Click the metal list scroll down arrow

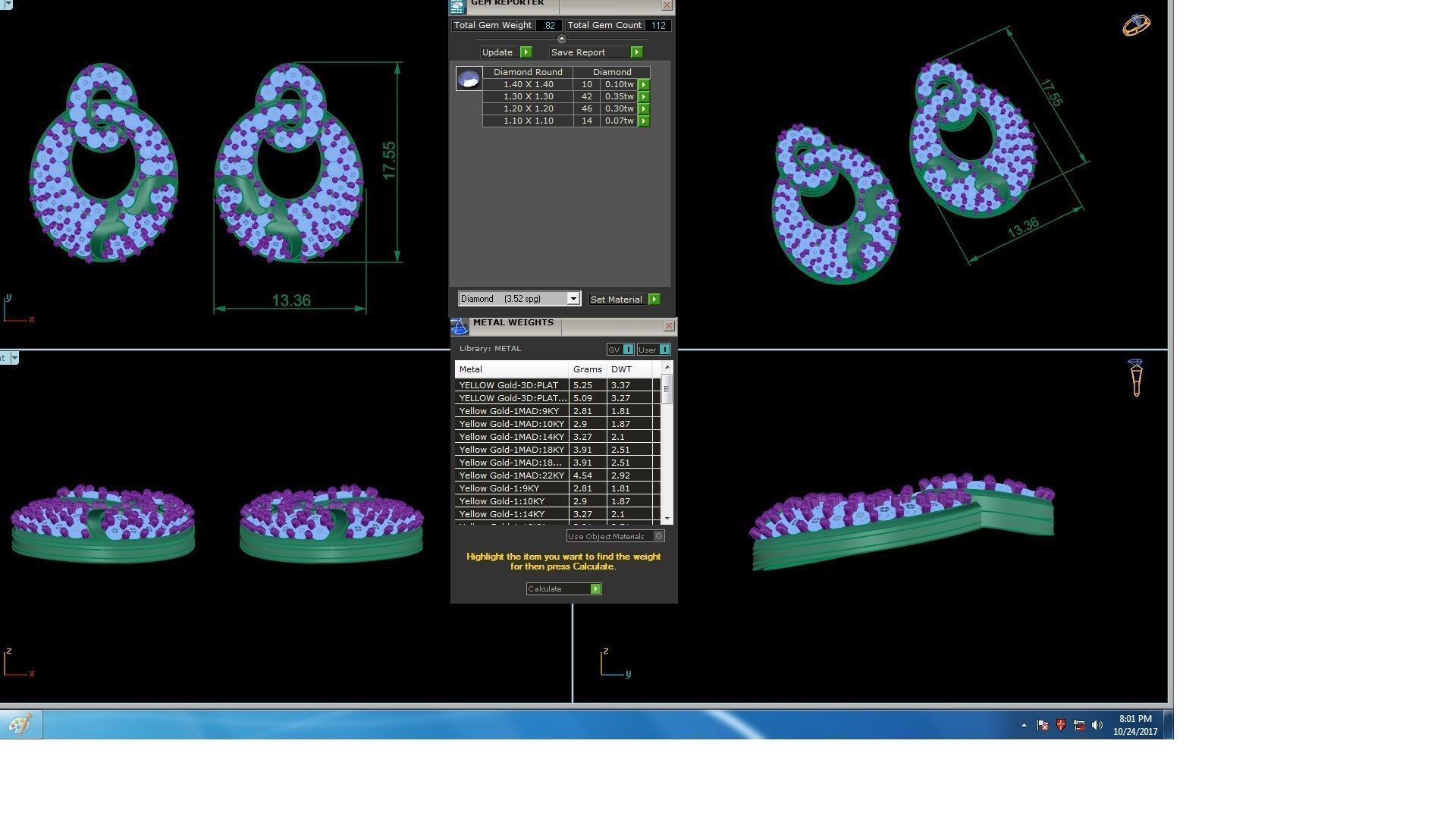point(667,518)
